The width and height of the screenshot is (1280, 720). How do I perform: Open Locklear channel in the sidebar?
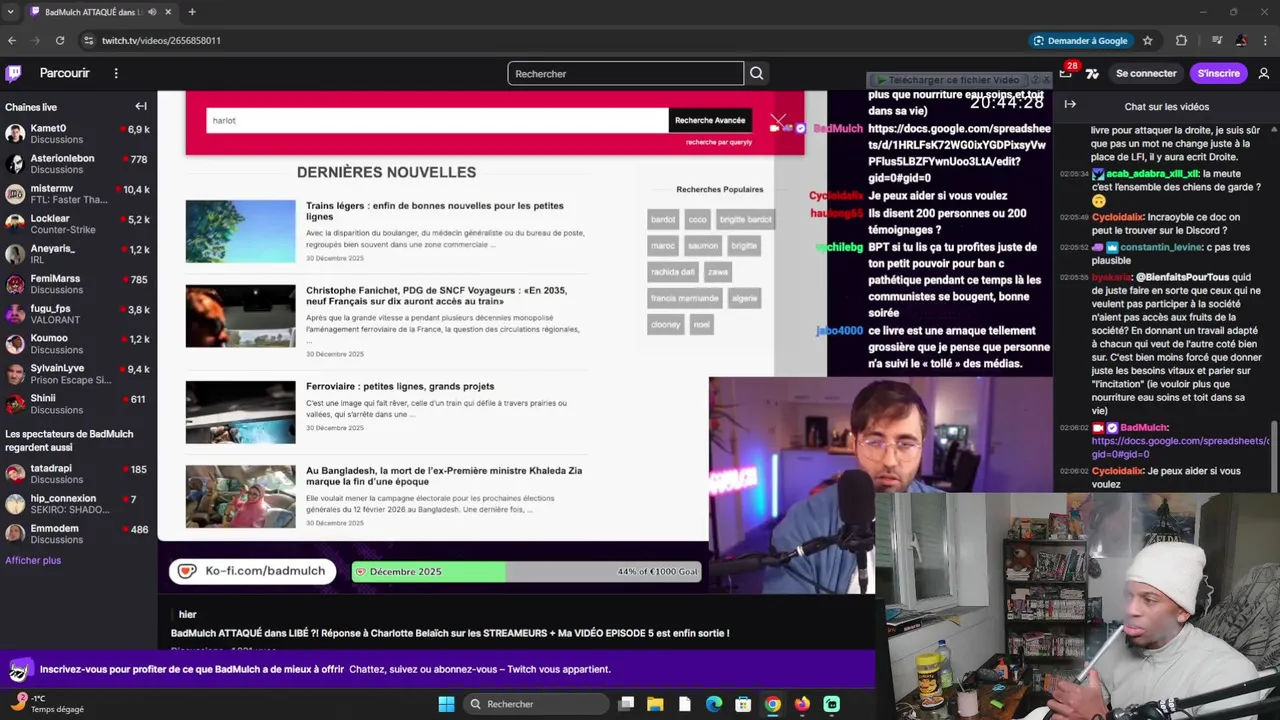(x=78, y=224)
